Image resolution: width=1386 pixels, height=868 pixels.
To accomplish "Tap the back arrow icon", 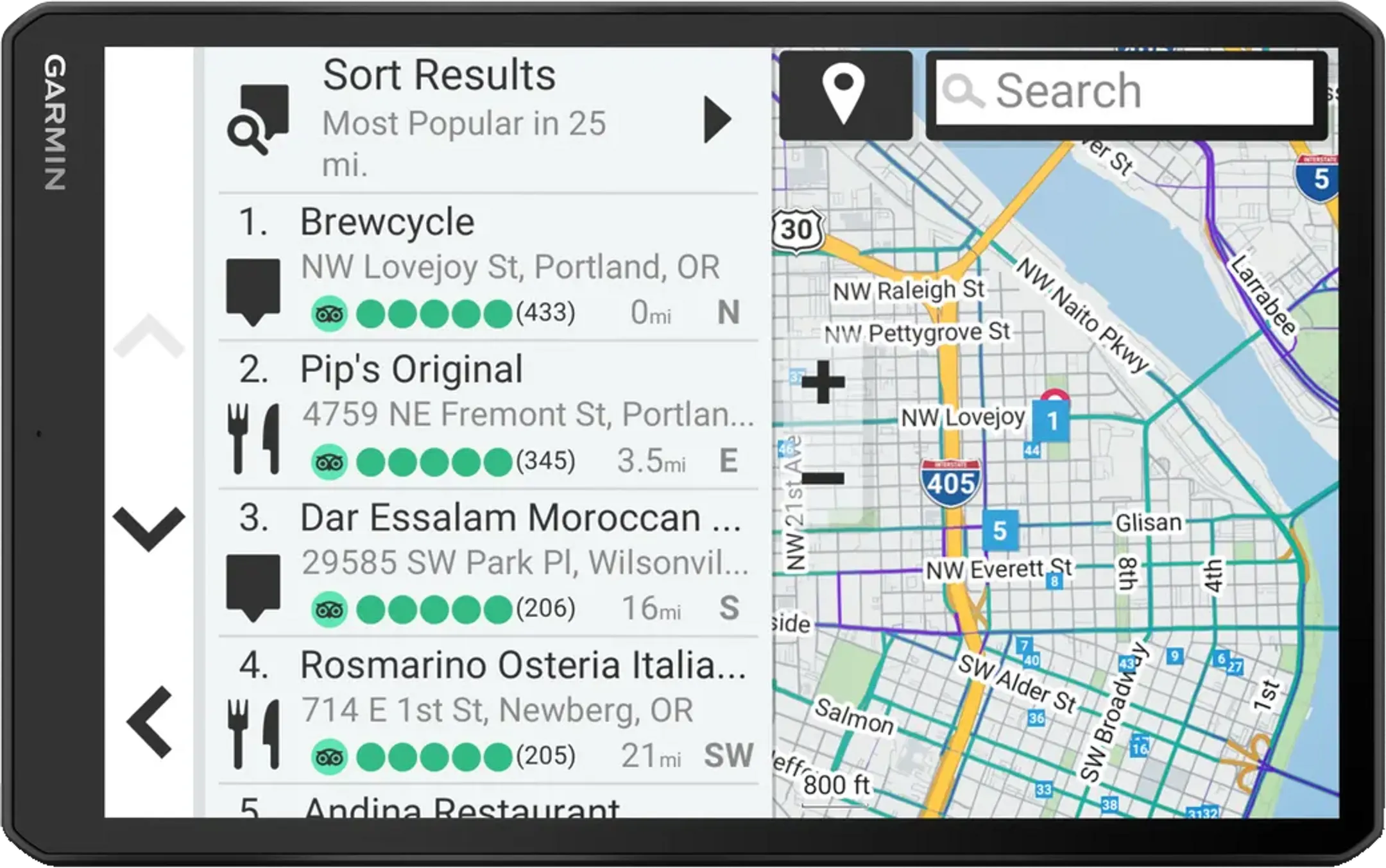I will click(x=150, y=722).
